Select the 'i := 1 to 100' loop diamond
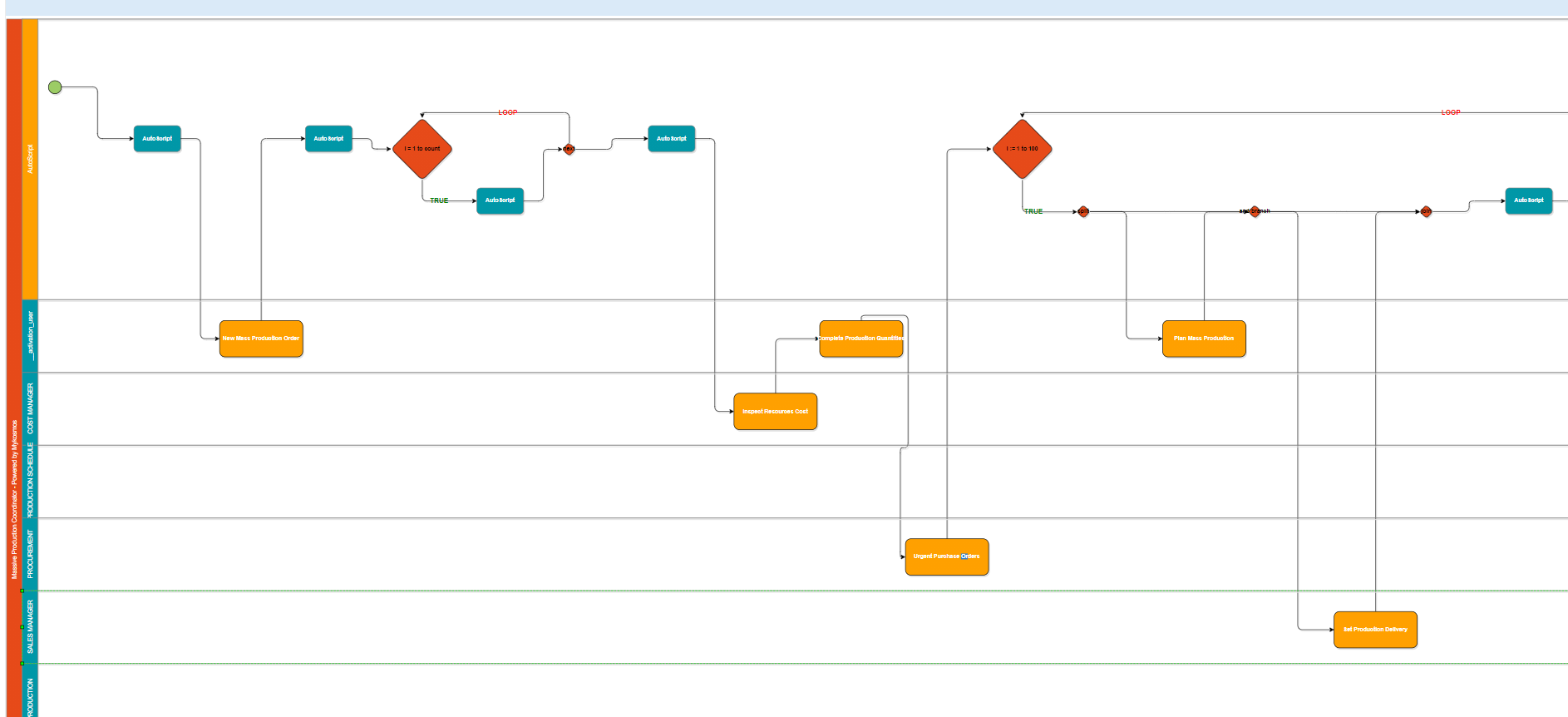 [x=1023, y=149]
